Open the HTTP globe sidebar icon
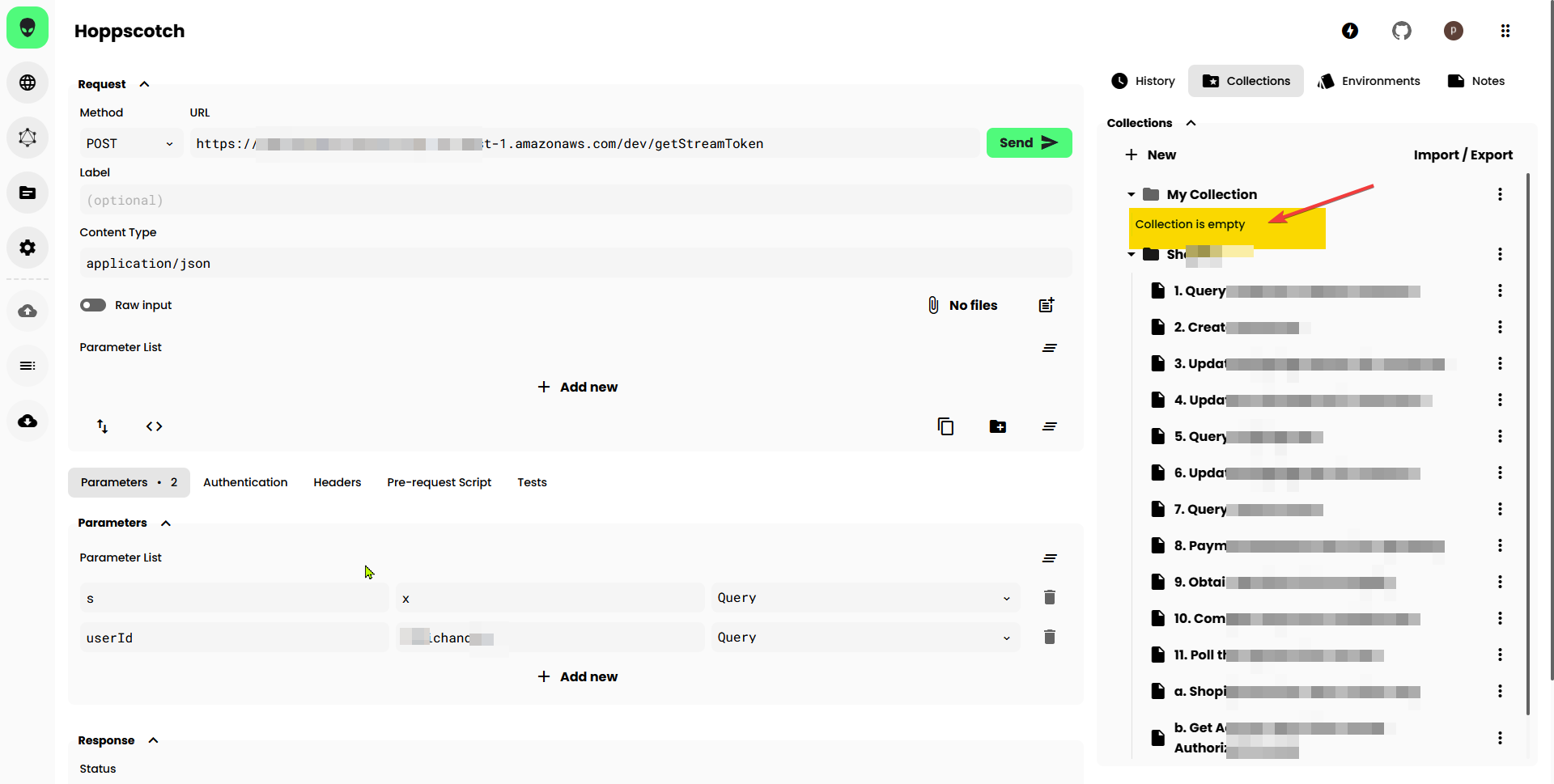 (x=28, y=83)
